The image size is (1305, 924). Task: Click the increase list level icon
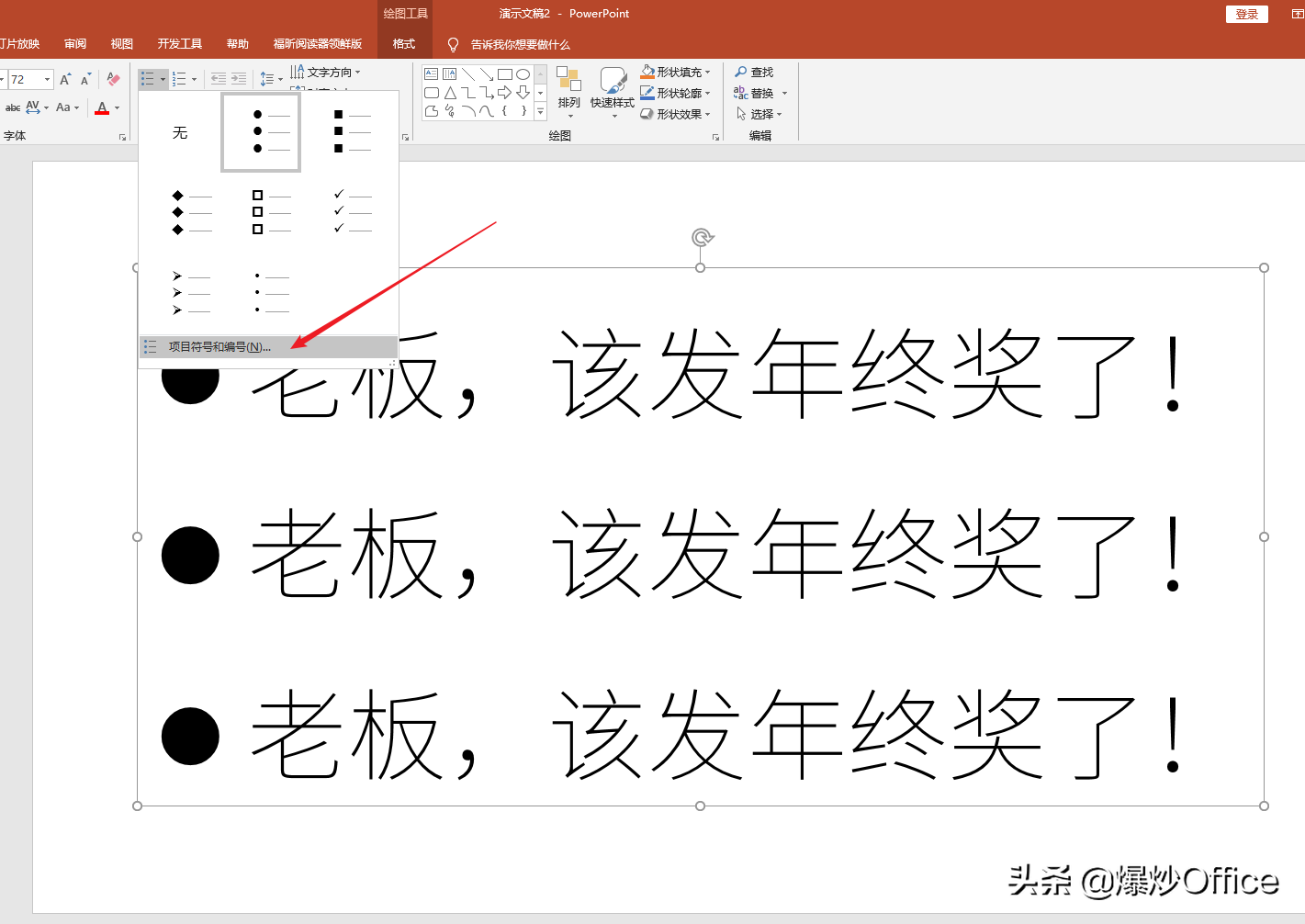pos(239,79)
